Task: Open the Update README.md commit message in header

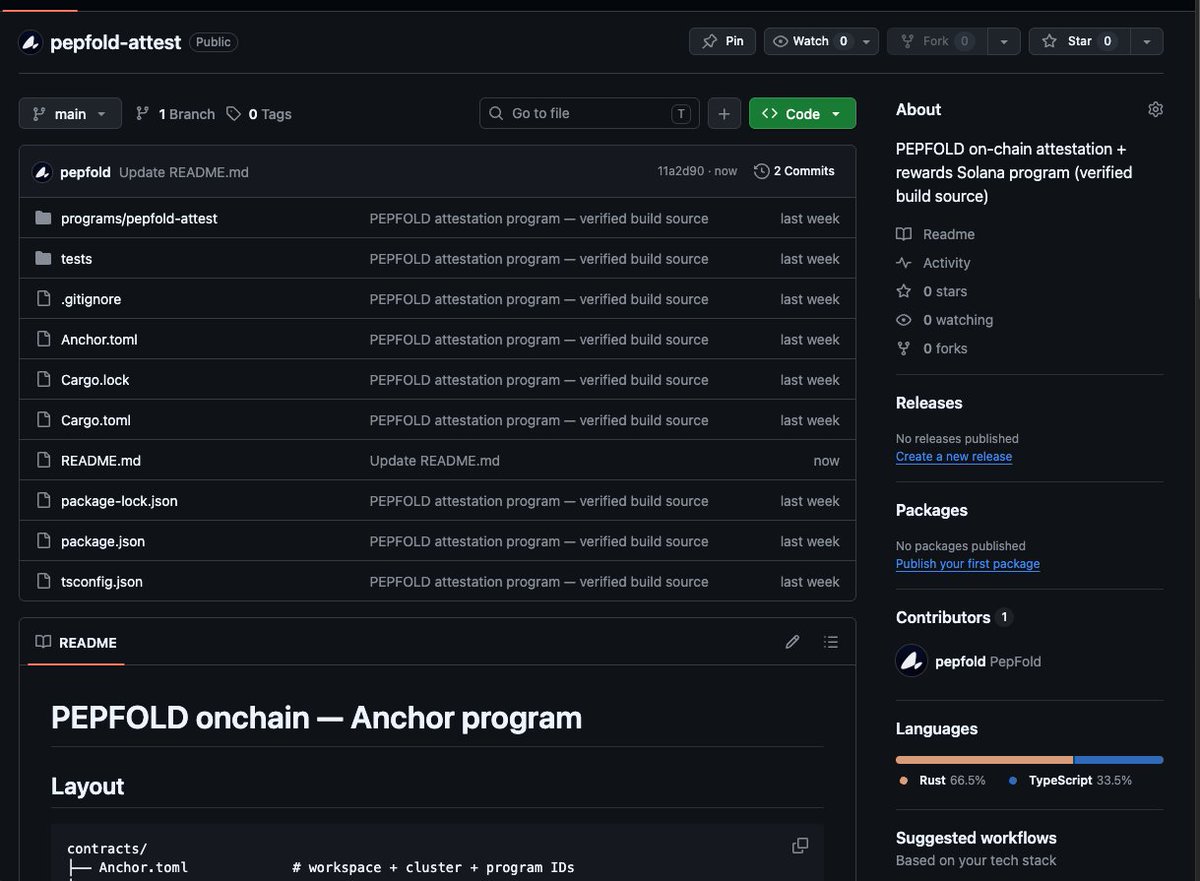Action: pyautogui.click(x=184, y=172)
